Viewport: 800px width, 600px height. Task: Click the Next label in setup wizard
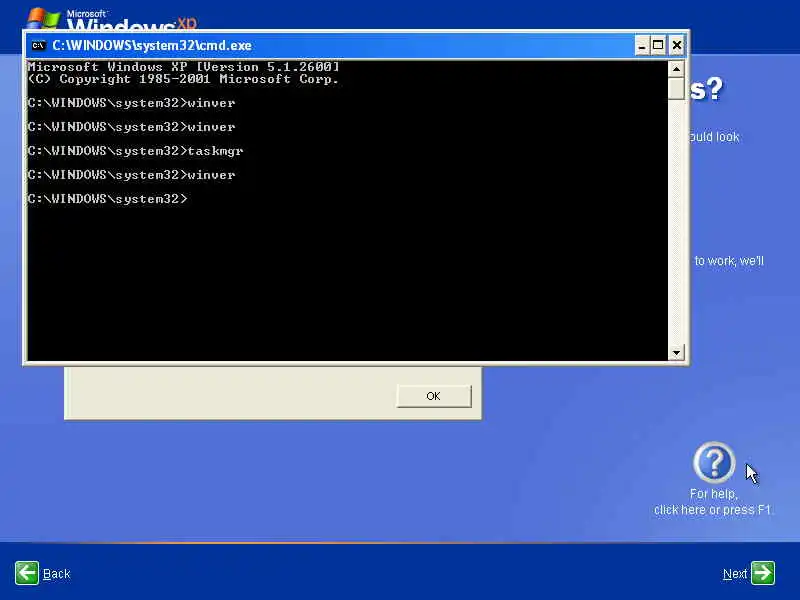(x=735, y=574)
